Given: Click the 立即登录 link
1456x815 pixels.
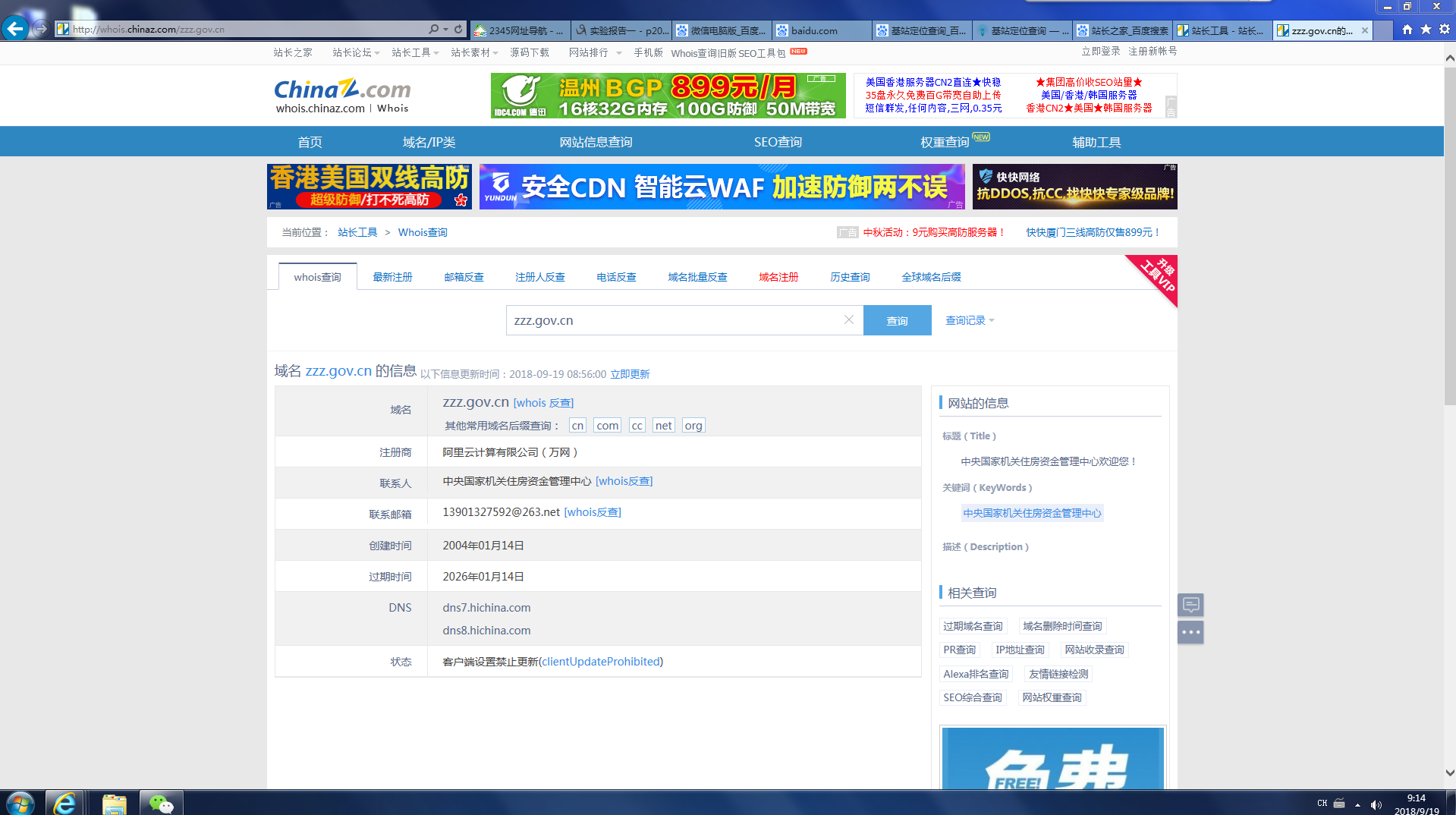Looking at the screenshot, I should 1100,51.
